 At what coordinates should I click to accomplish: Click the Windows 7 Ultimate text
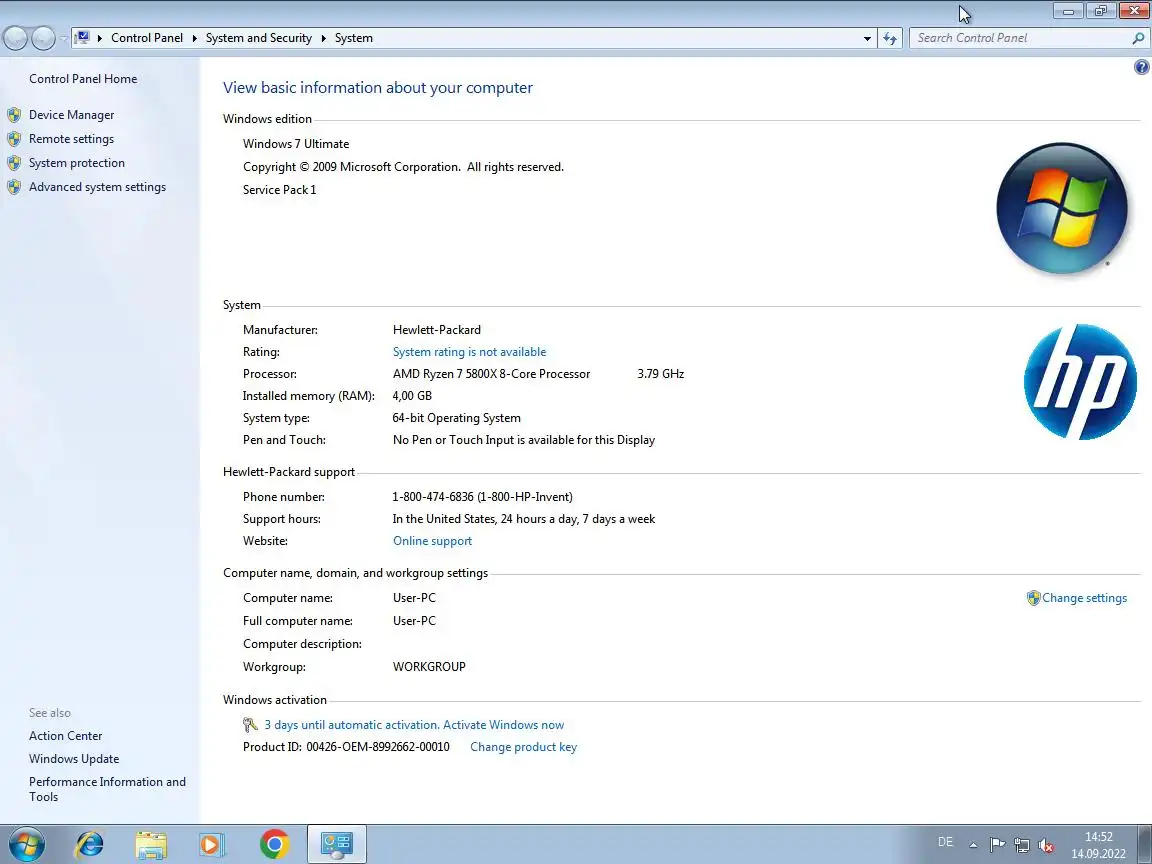click(x=296, y=144)
